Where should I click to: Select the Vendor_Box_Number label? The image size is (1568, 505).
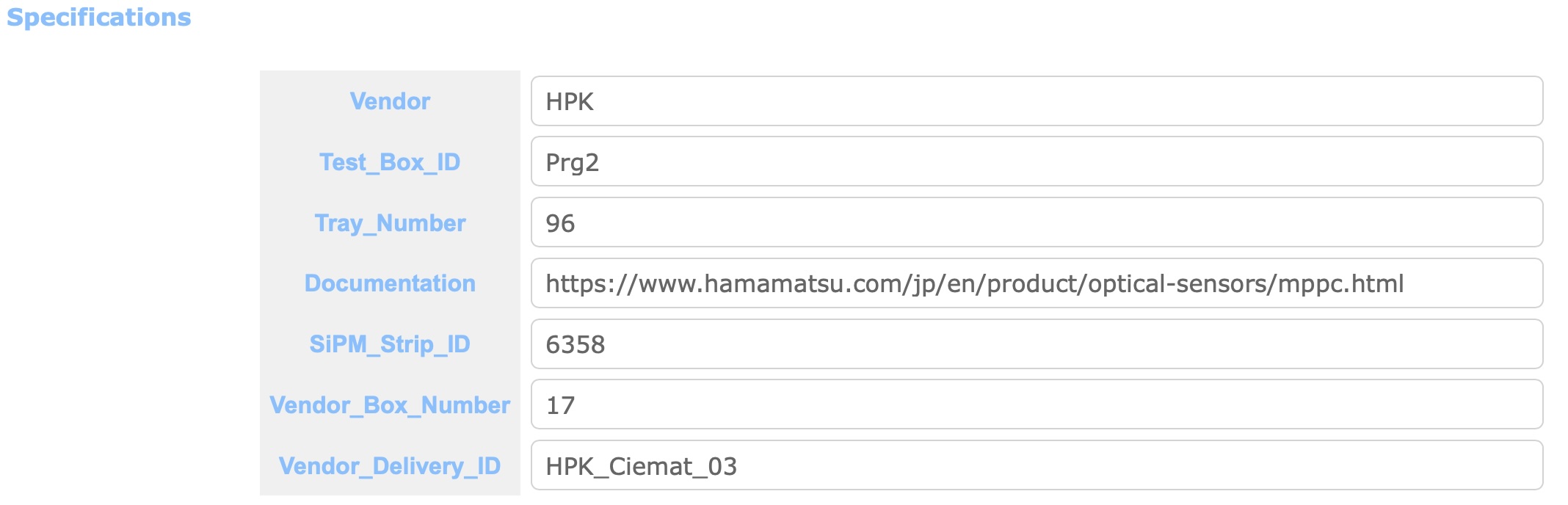coord(390,405)
